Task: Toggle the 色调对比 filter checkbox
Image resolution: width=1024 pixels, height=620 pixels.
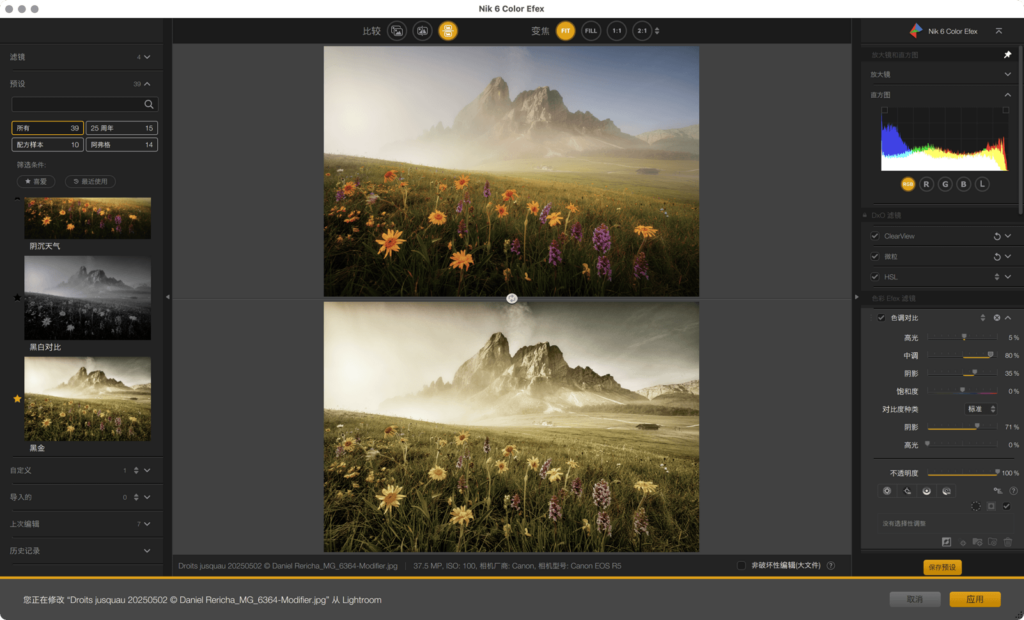Action: (881, 318)
